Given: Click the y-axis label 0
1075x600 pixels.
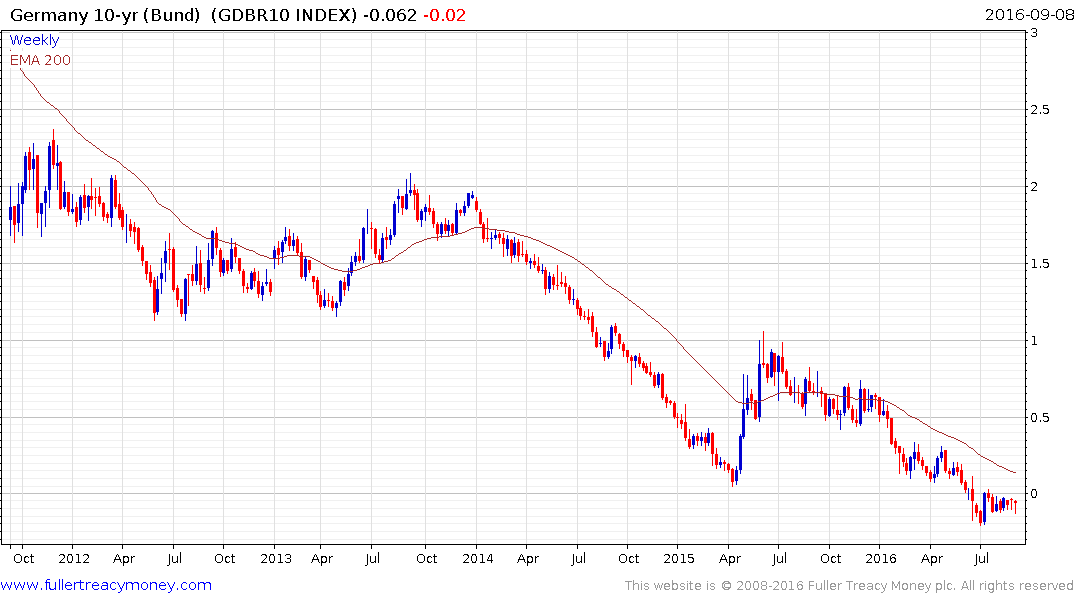Looking at the screenshot, I should 1035,494.
